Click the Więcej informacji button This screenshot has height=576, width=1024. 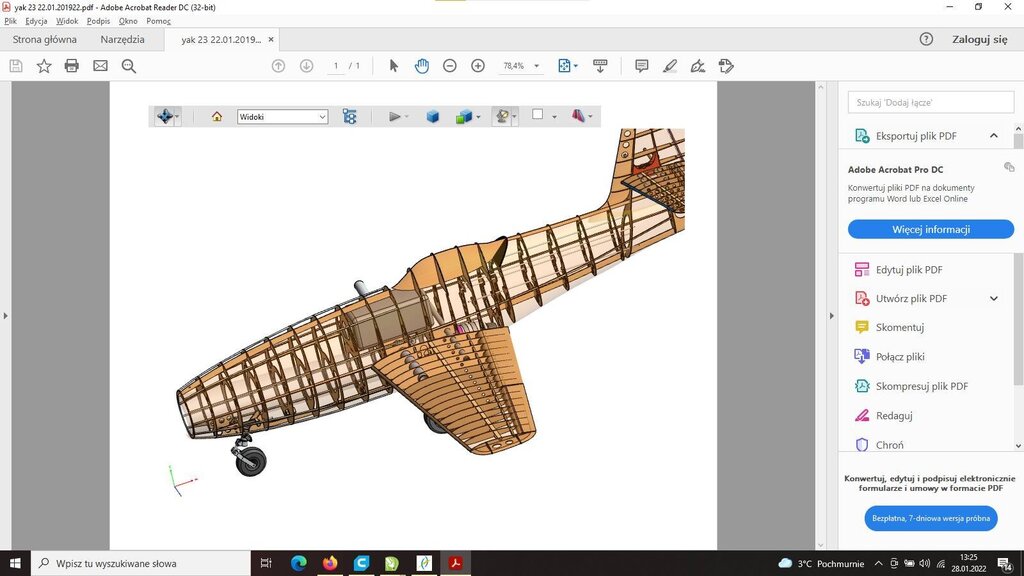point(931,229)
